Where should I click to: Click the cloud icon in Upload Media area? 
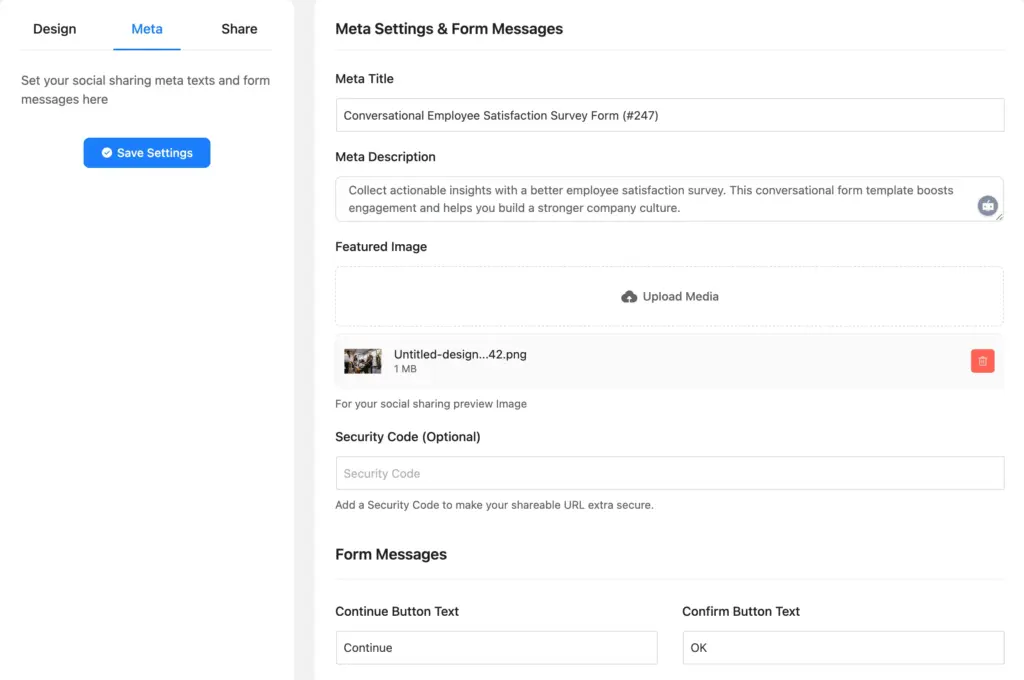tap(629, 296)
